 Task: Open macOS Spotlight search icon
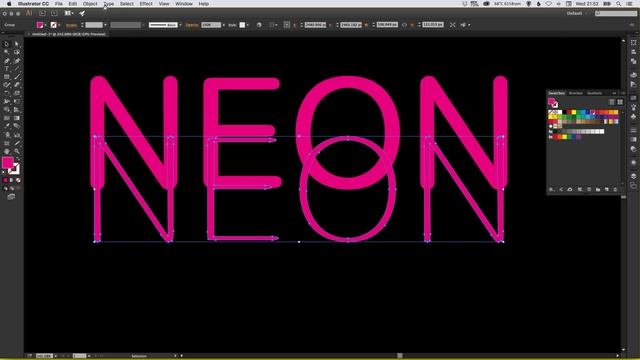tap(619, 4)
